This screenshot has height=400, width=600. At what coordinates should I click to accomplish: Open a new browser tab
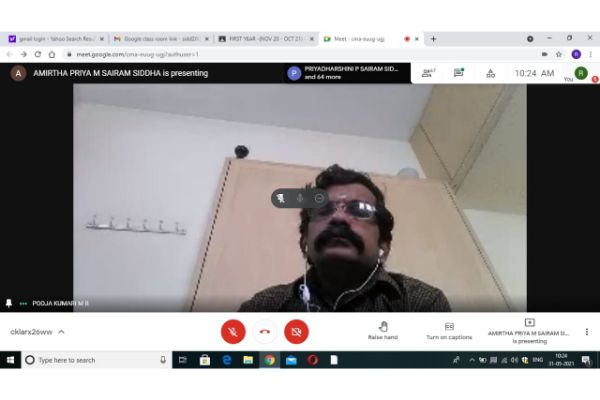coord(433,38)
